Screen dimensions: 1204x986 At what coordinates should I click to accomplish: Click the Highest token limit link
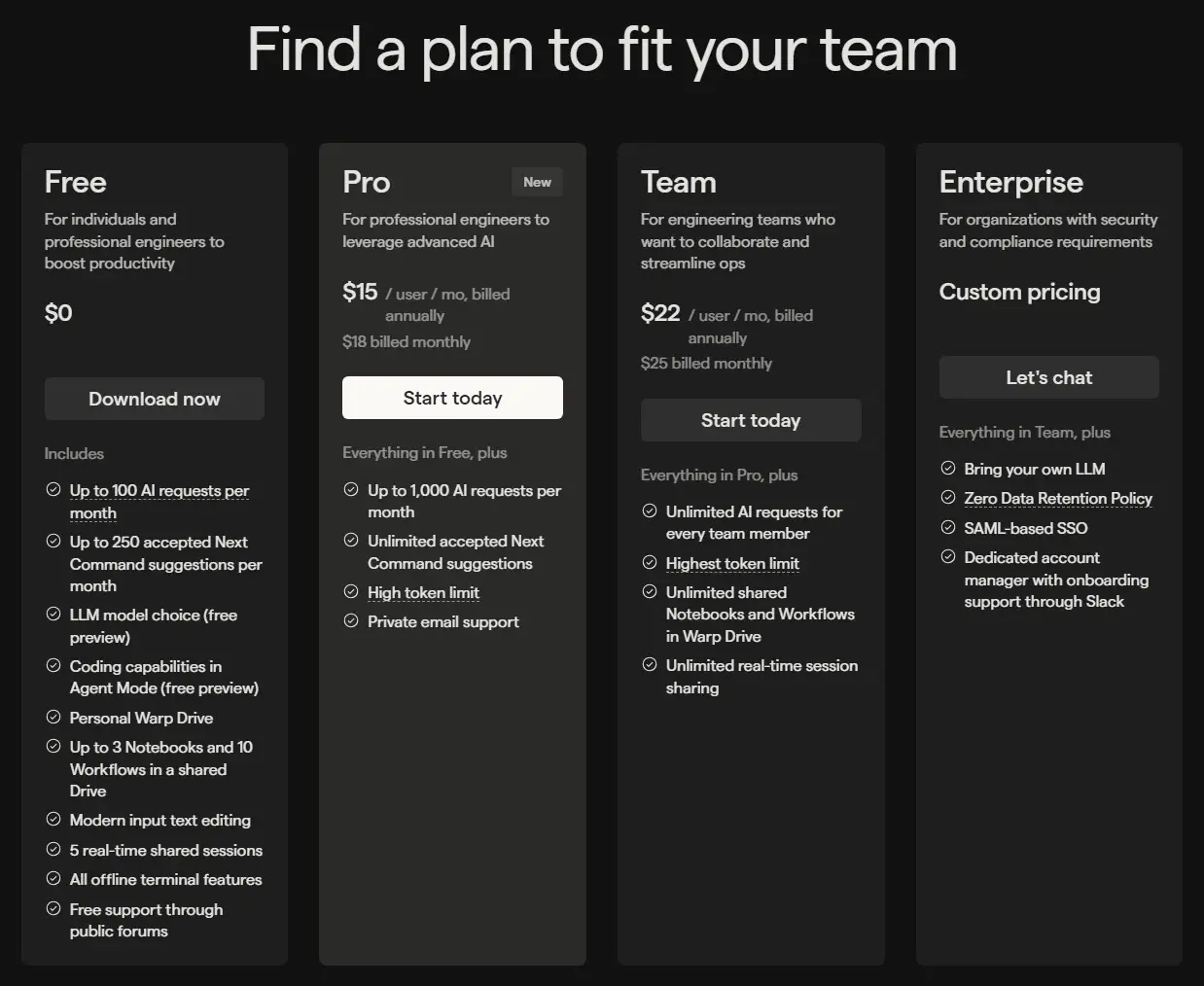click(x=731, y=563)
